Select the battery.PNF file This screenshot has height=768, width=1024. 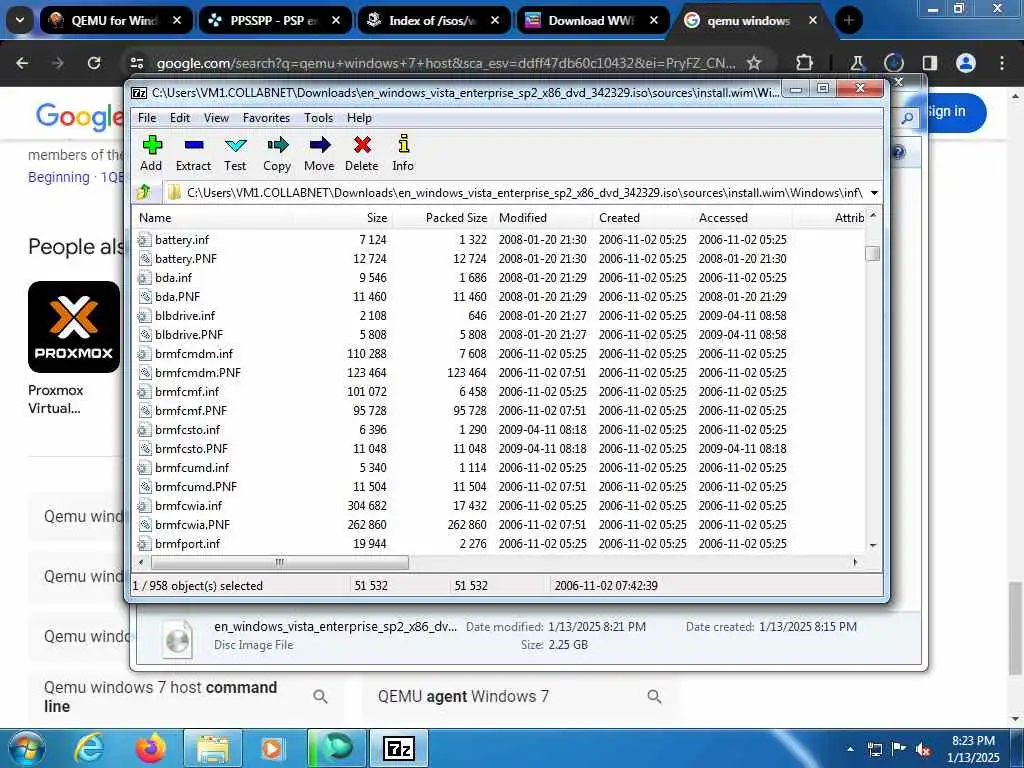(185, 259)
